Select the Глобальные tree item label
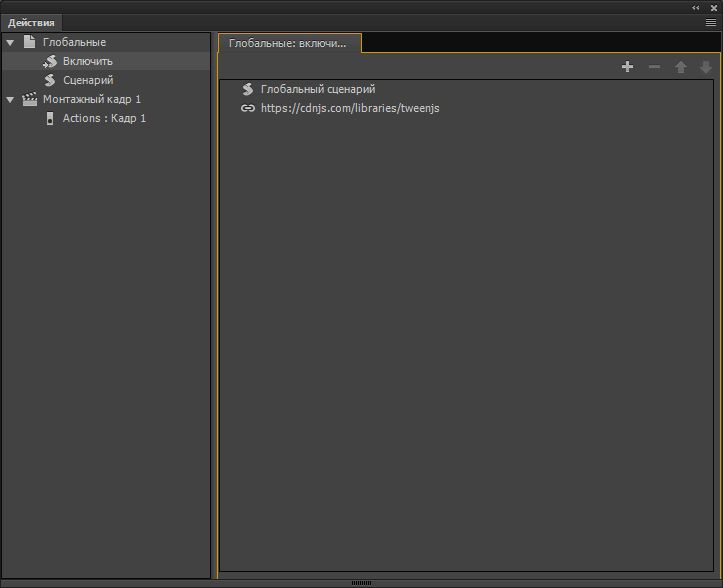 pos(74,42)
